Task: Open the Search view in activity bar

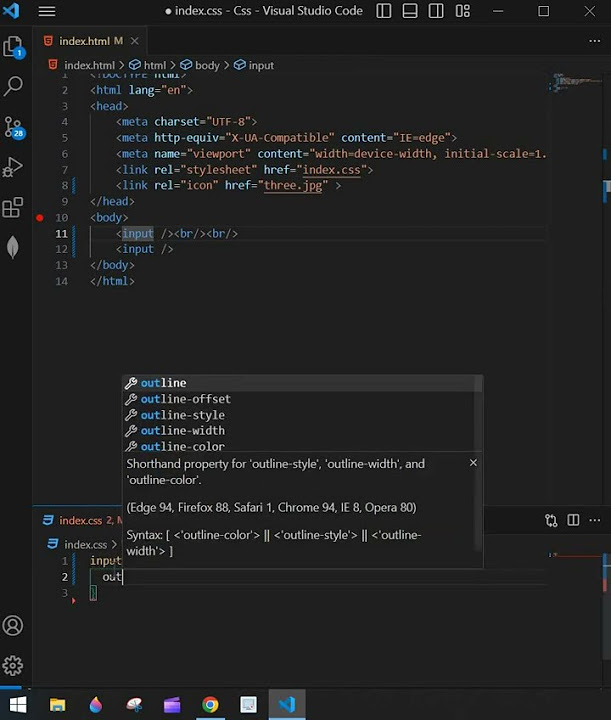Action: click(13, 87)
